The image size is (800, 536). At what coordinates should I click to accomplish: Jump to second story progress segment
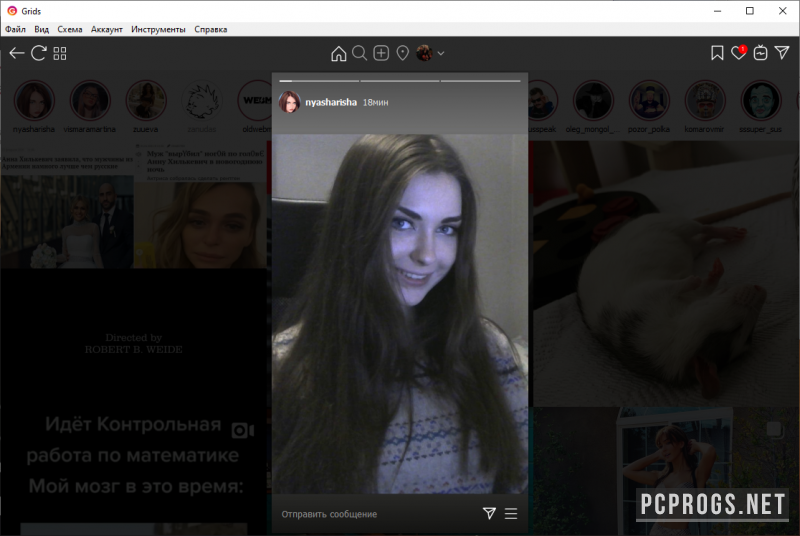(x=399, y=81)
